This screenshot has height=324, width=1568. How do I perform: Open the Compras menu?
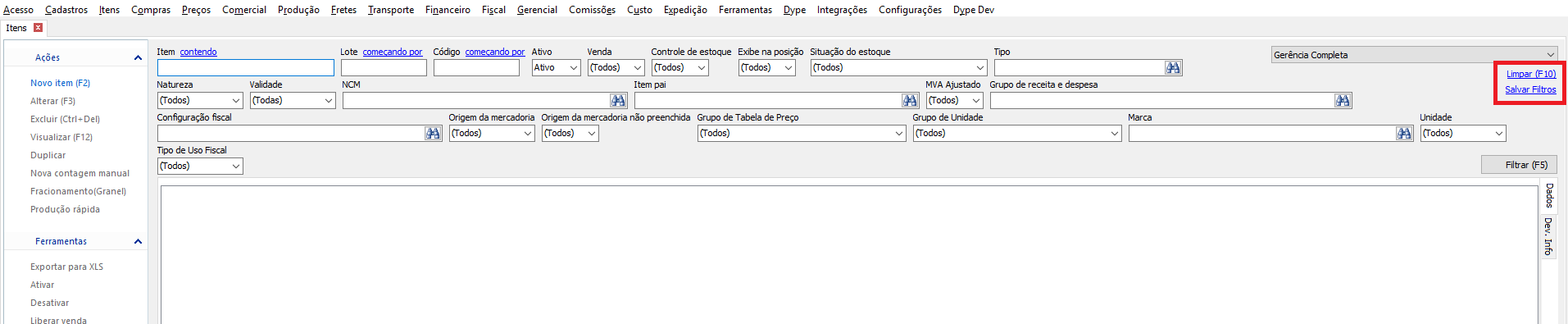click(x=151, y=10)
